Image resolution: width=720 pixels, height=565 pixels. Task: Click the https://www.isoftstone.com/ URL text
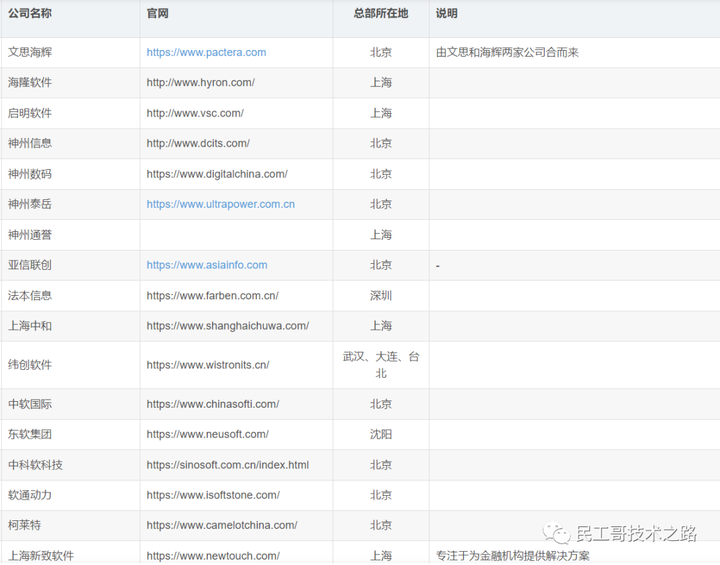(213, 495)
